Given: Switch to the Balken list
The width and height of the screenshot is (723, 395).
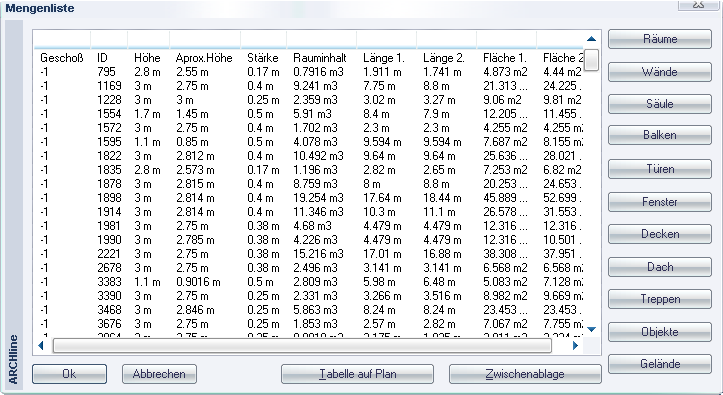Looking at the screenshot, I should coord(660,135).
